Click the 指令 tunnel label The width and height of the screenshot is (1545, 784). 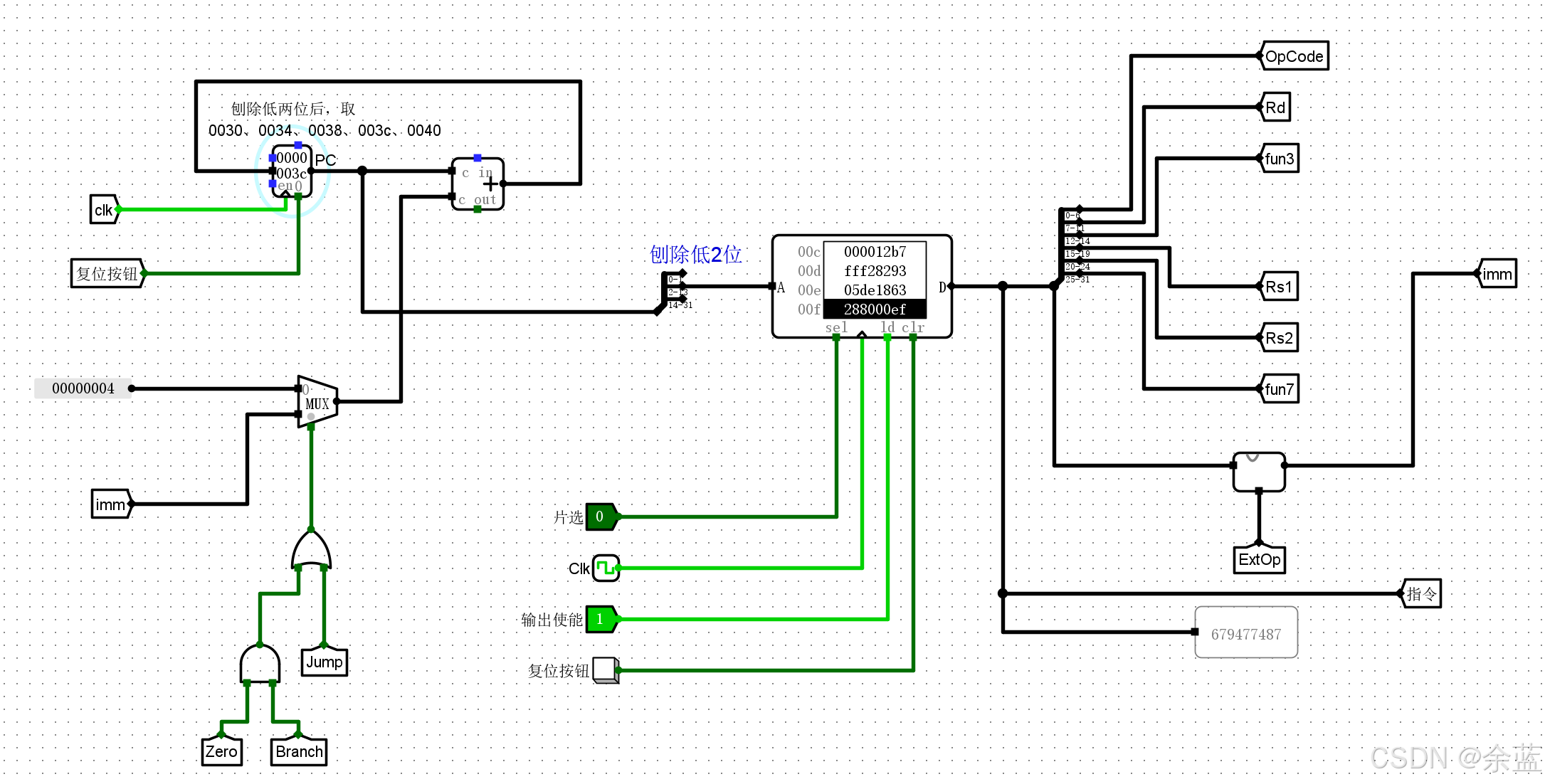(1421, 593)
